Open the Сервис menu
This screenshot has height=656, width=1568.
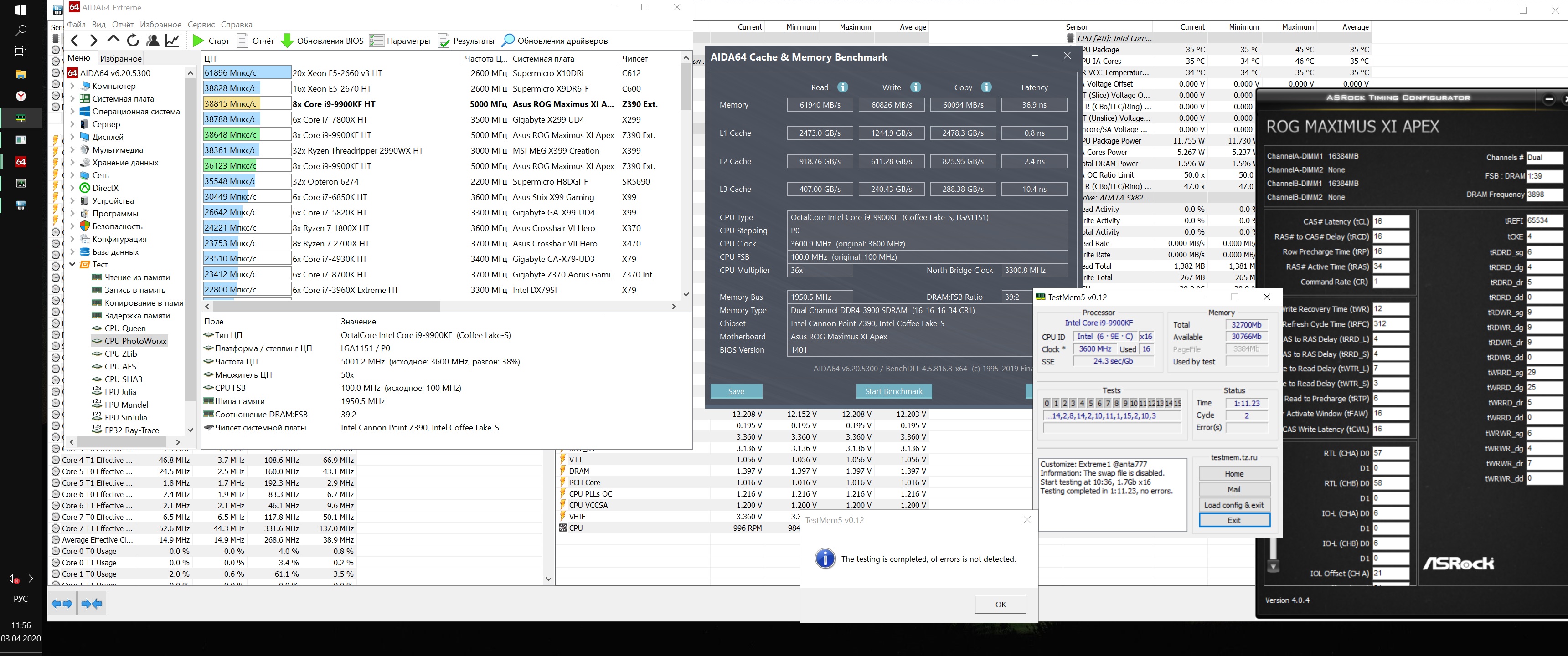coord(201,24)
